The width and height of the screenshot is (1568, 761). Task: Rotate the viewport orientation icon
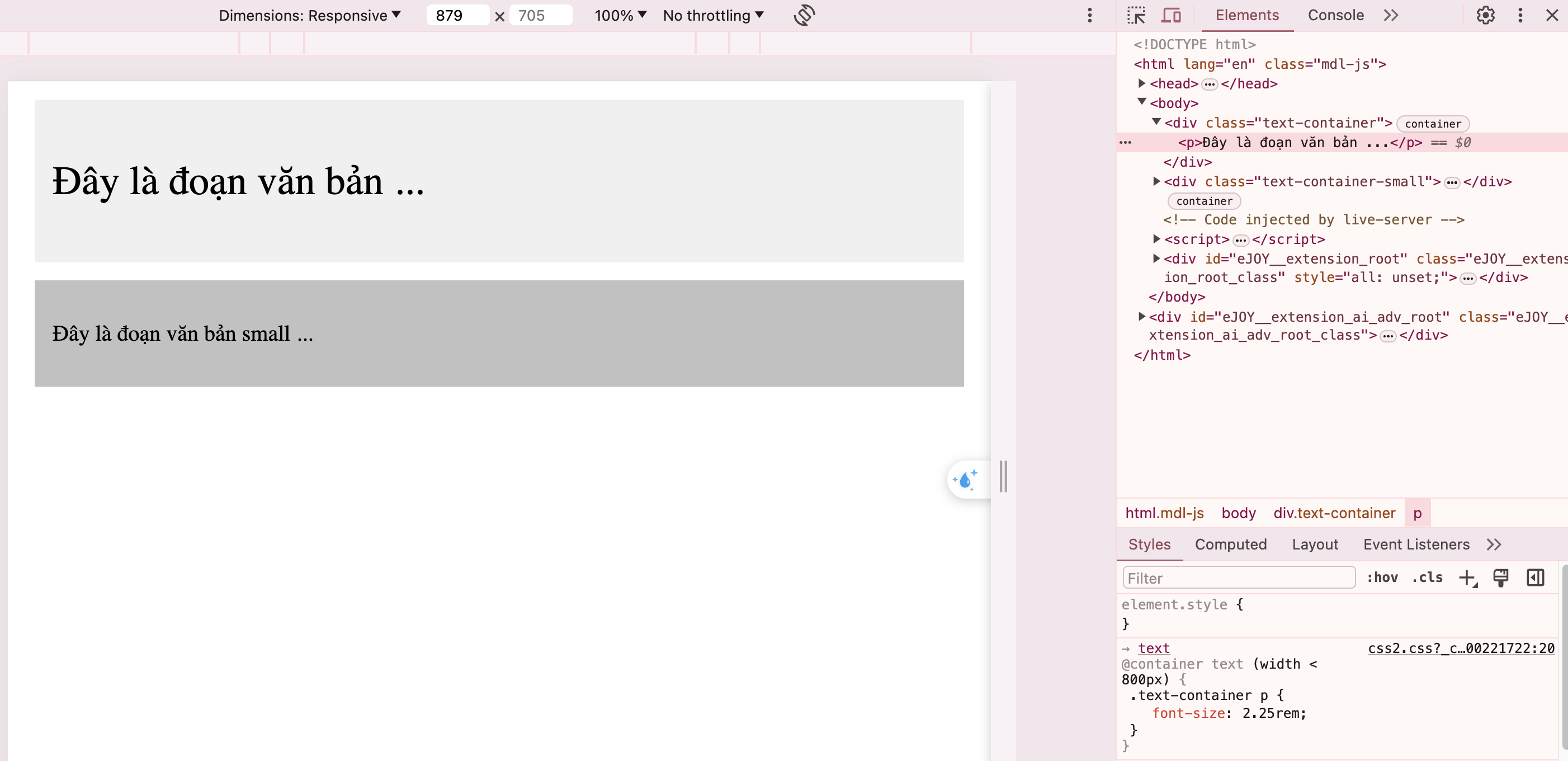click(804, 15)
